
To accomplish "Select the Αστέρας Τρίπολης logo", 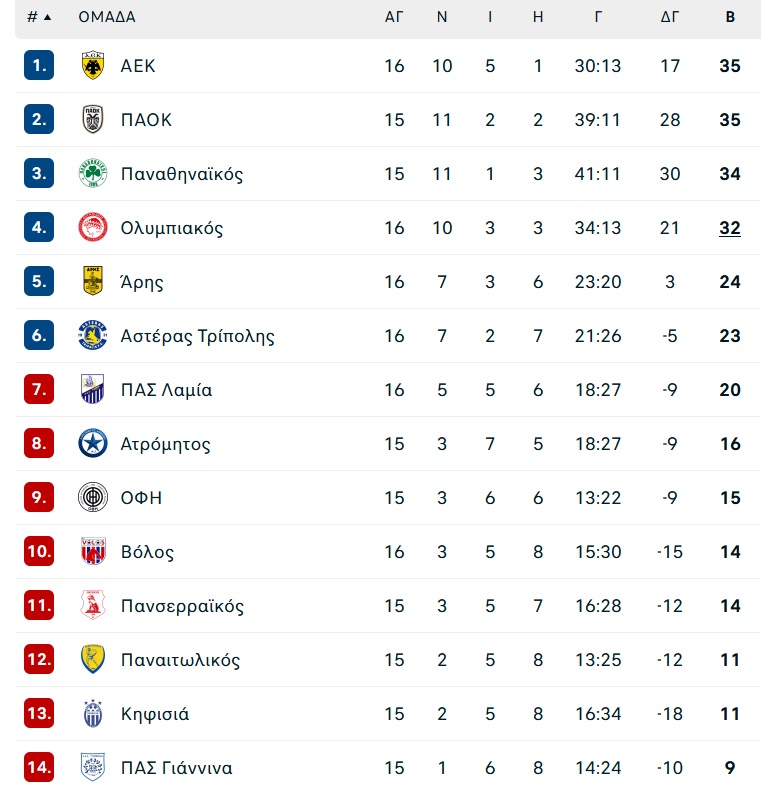I will pos(93,335).
